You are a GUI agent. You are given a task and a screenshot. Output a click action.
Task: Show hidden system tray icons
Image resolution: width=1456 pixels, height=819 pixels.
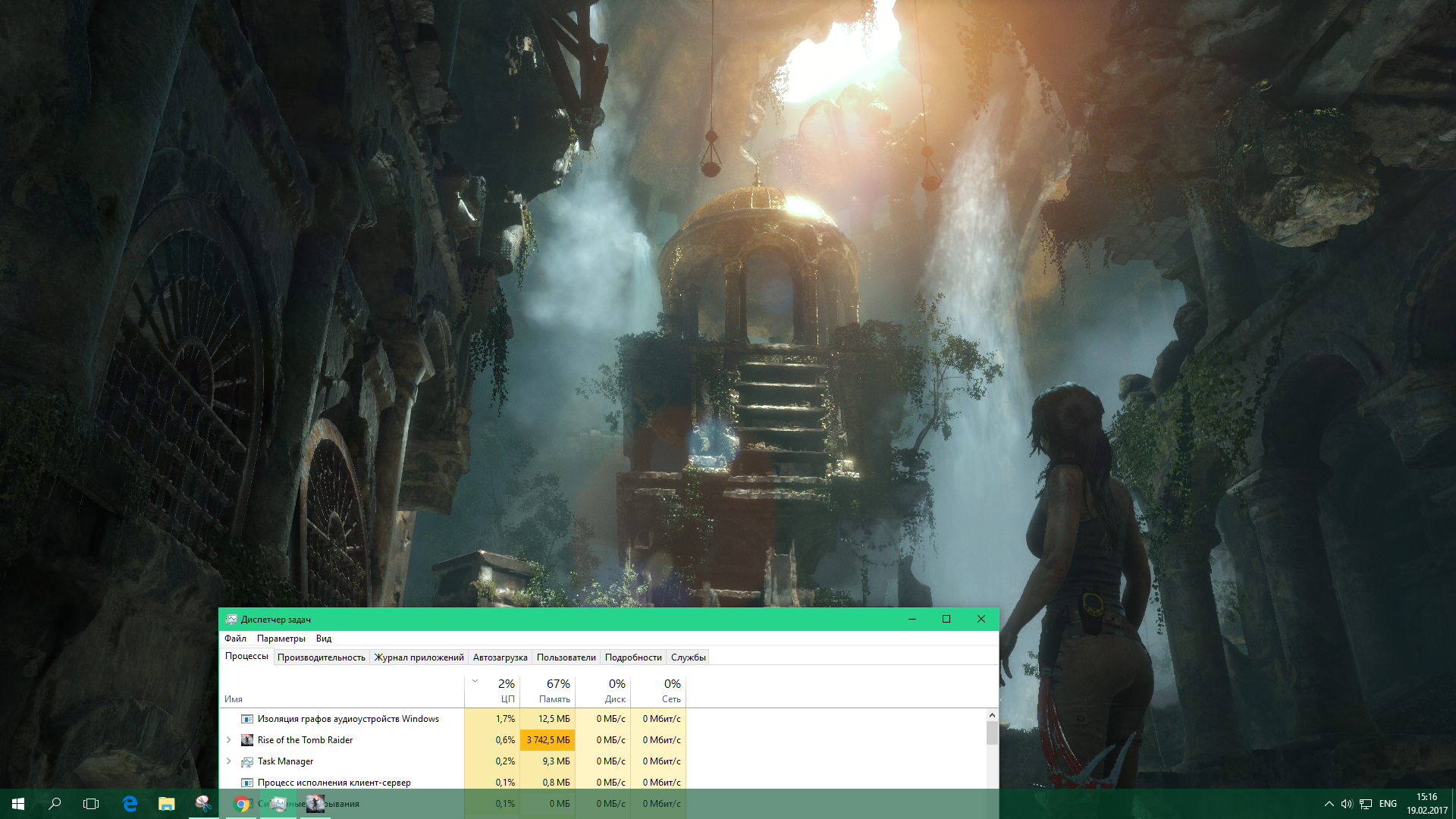[1329, 804]
